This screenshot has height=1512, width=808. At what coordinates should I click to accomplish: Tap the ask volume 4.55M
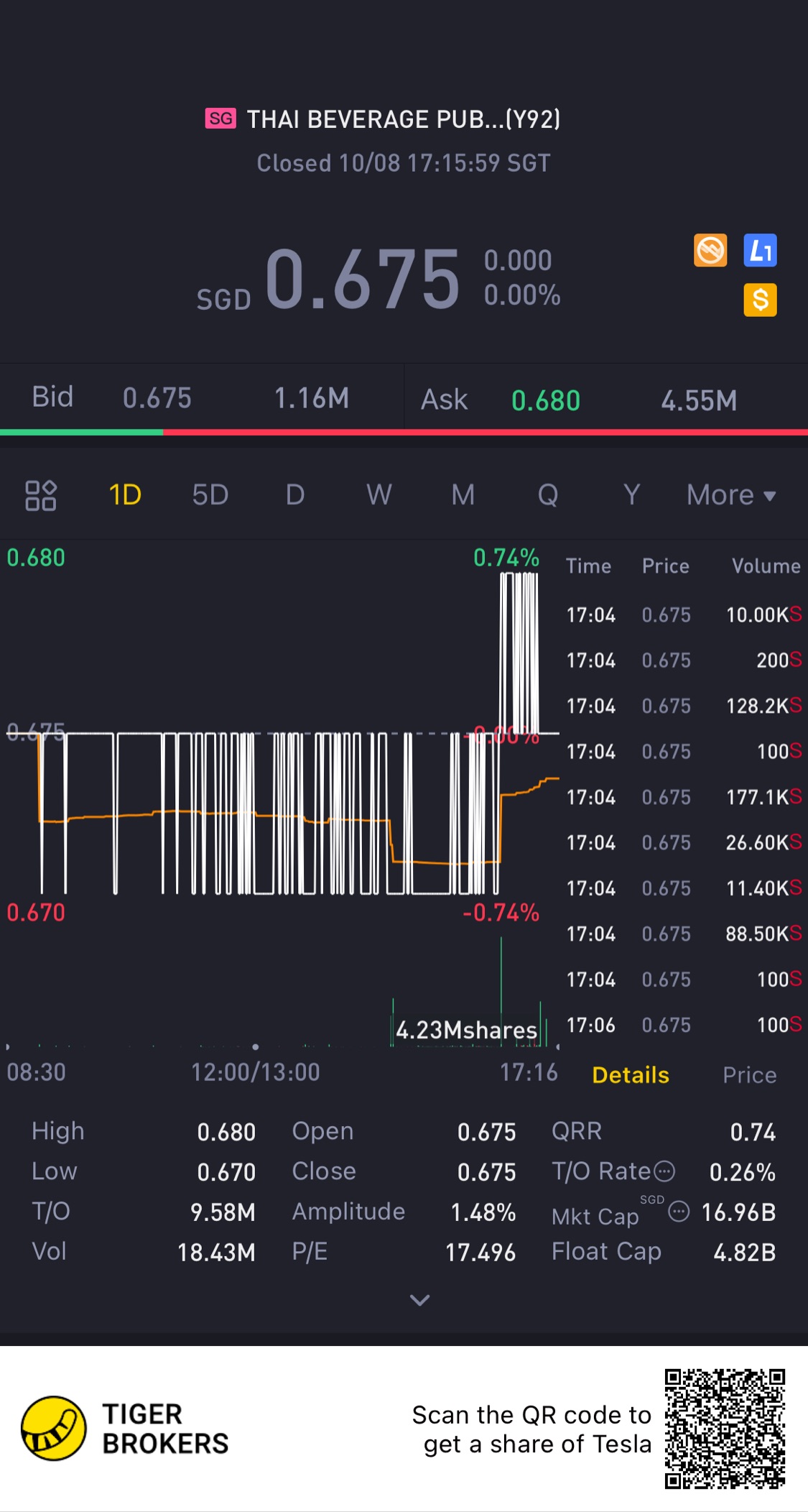pyautogui.click(x=699, y=401)
